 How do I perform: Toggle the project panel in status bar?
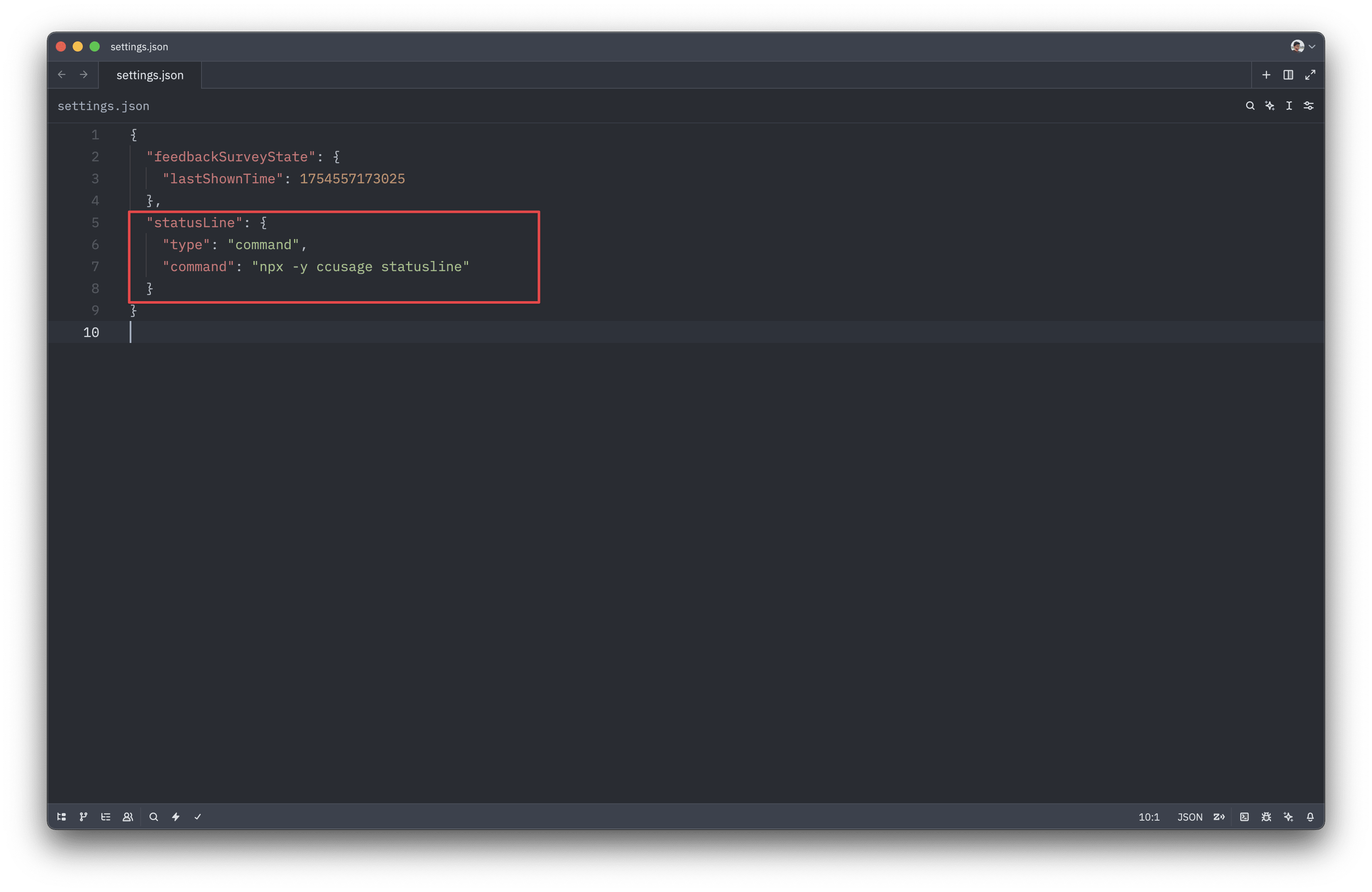point(62,816)
